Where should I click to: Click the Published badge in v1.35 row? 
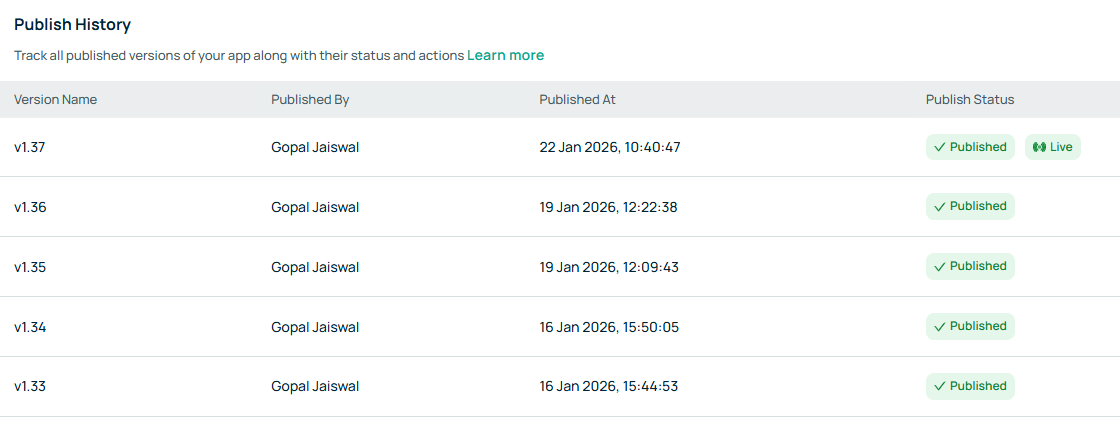(970, 266)
